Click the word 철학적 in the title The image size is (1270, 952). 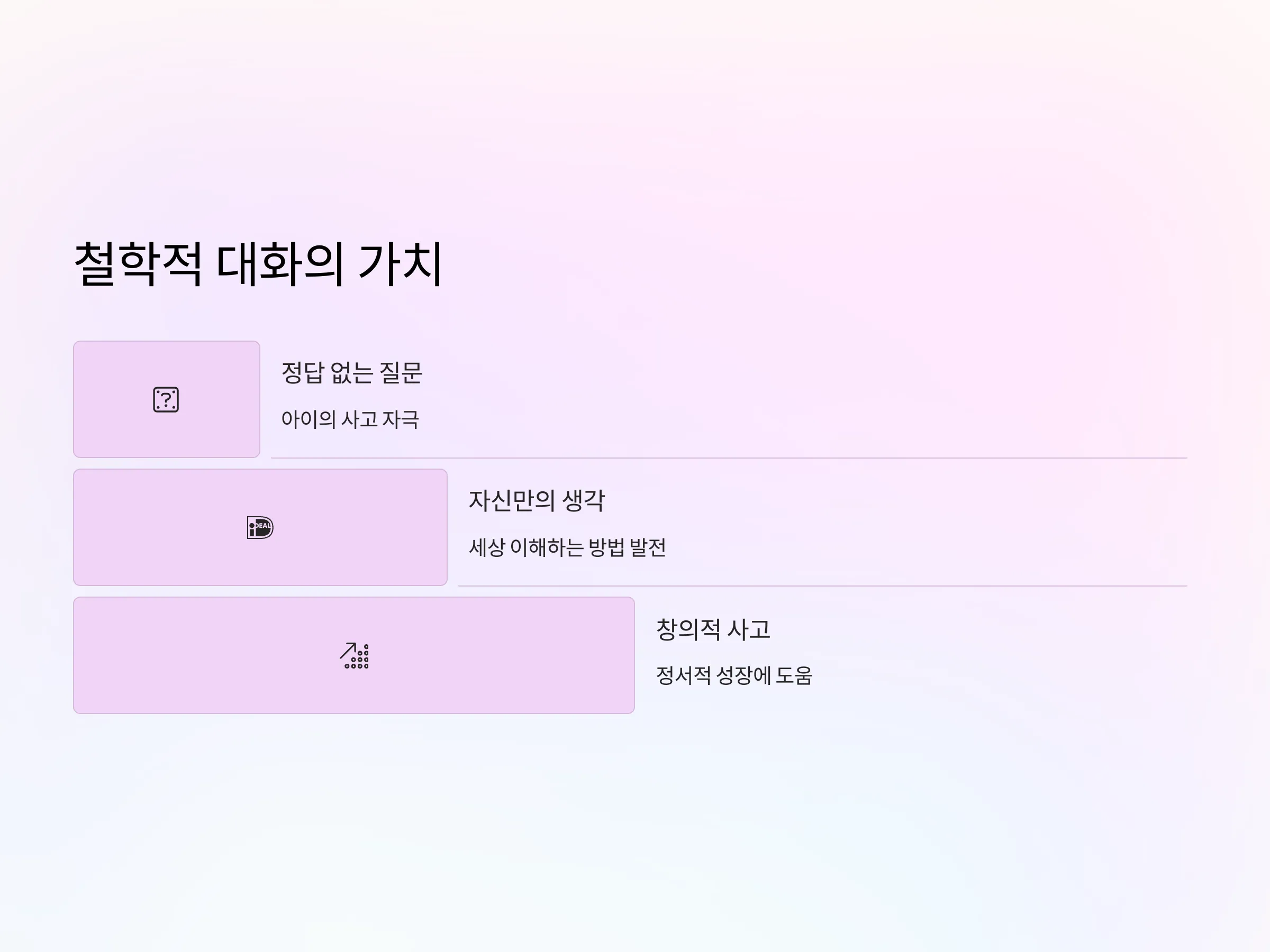pos(138,264)
